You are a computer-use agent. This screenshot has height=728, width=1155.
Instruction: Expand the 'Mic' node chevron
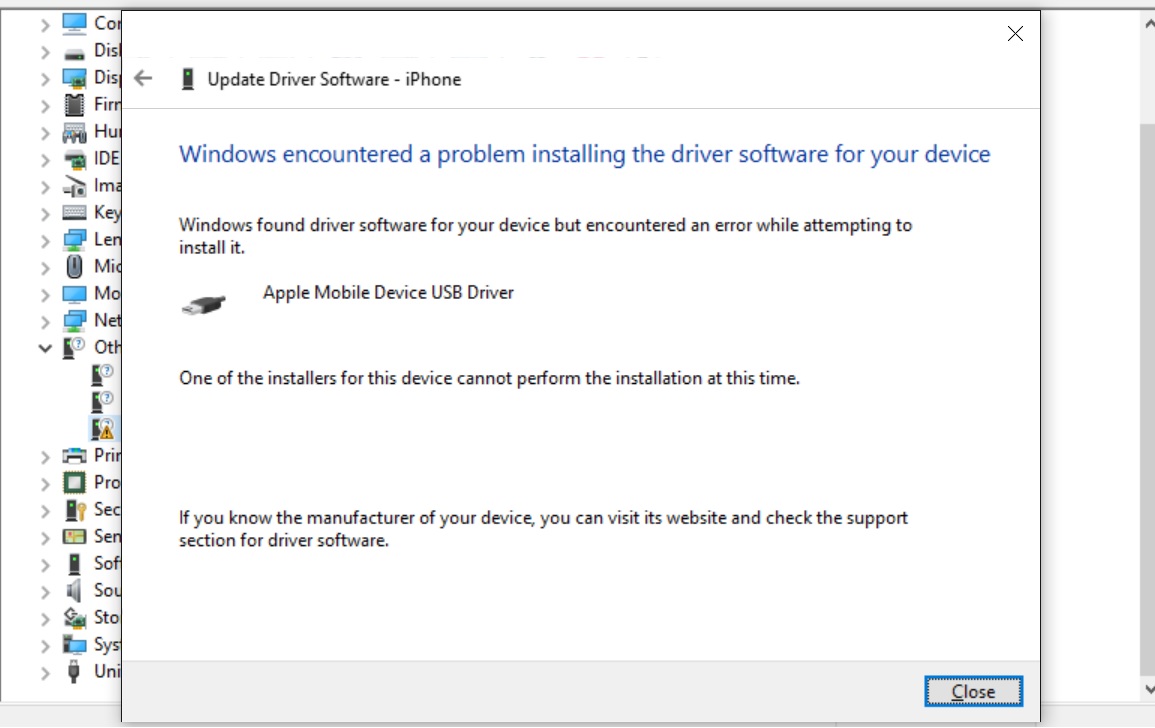[x=45, y=267]
